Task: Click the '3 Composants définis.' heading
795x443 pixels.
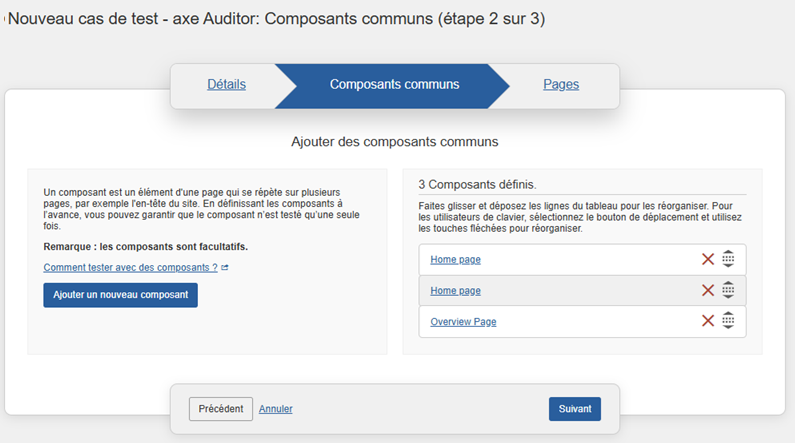Action: (477, 185)
